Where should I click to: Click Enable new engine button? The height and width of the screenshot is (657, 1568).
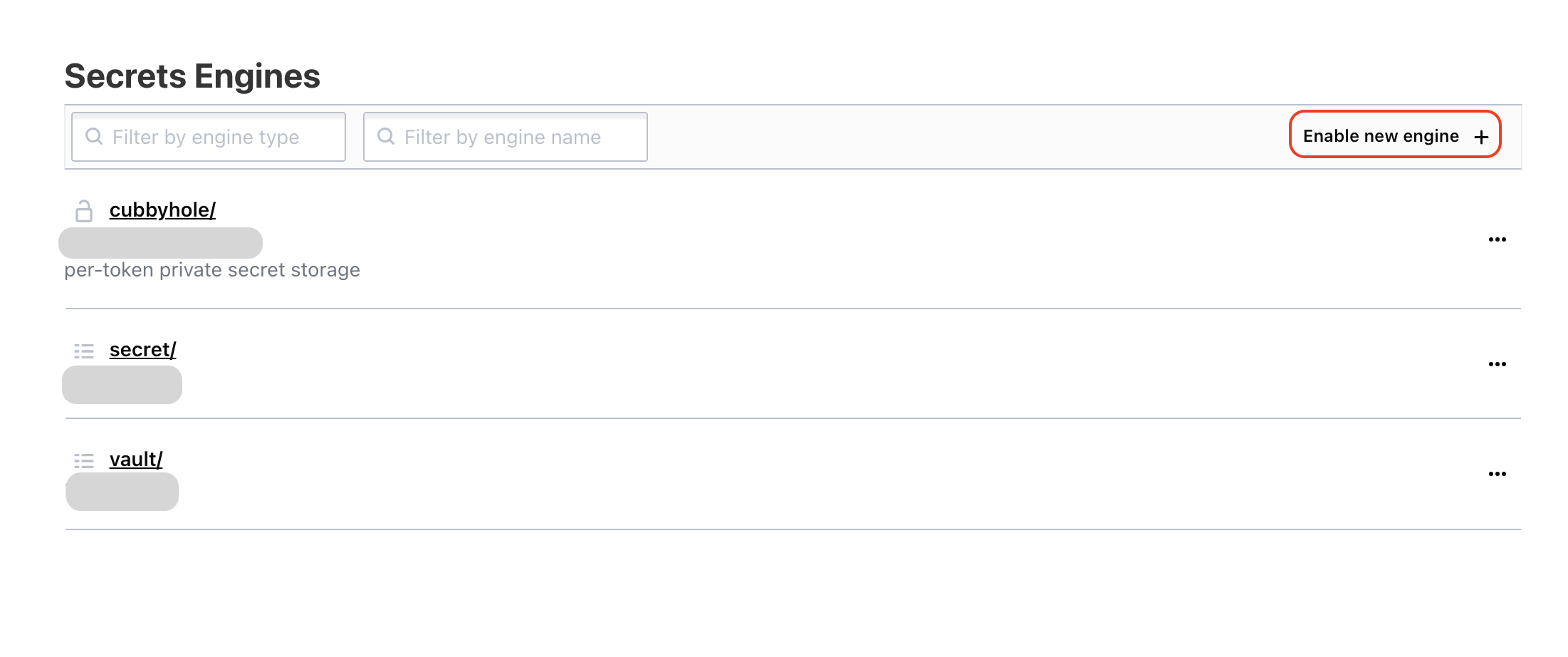pyautogui.click(x=1395, y=134)
